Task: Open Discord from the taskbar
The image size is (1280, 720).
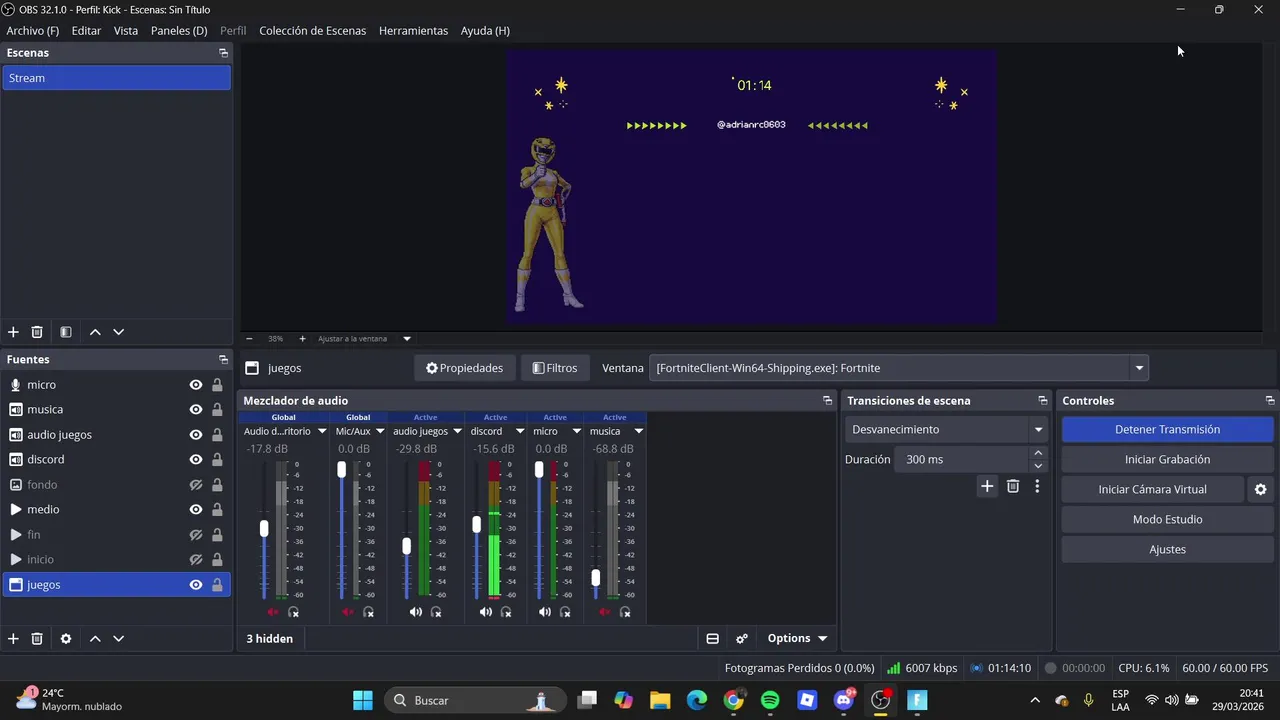Action: (x=844, y=700)
